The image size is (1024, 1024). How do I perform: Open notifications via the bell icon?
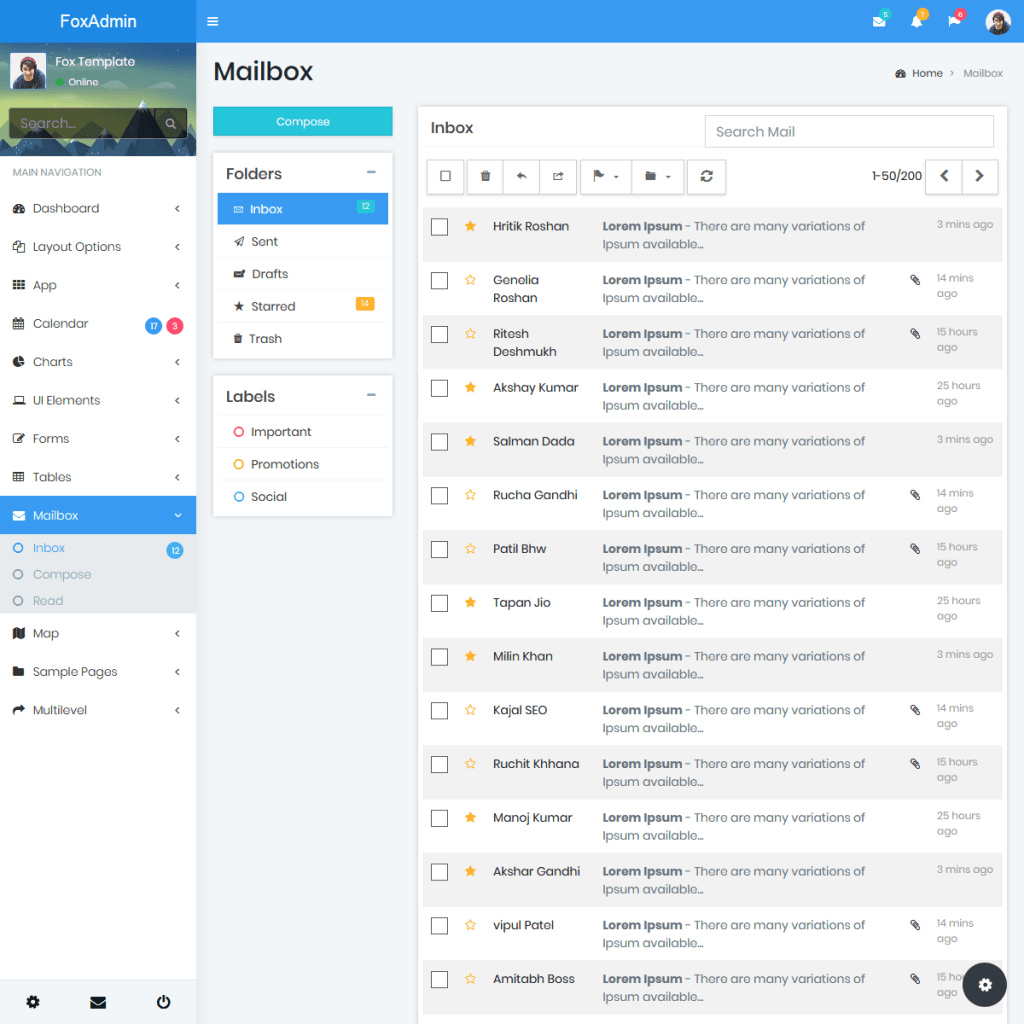(x=918, y=20)
